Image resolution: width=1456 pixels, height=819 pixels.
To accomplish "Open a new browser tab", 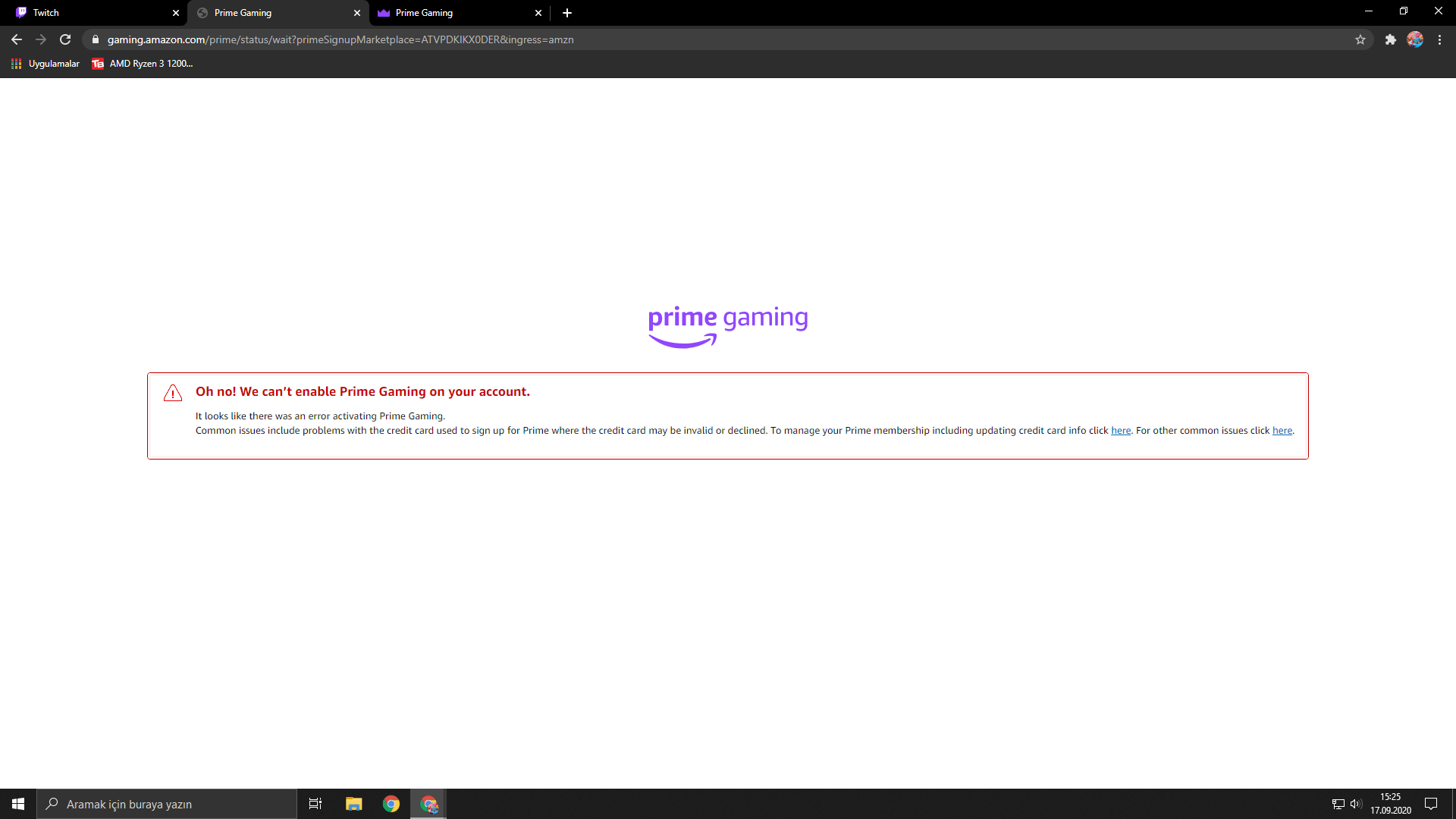I will coord(567,13).
